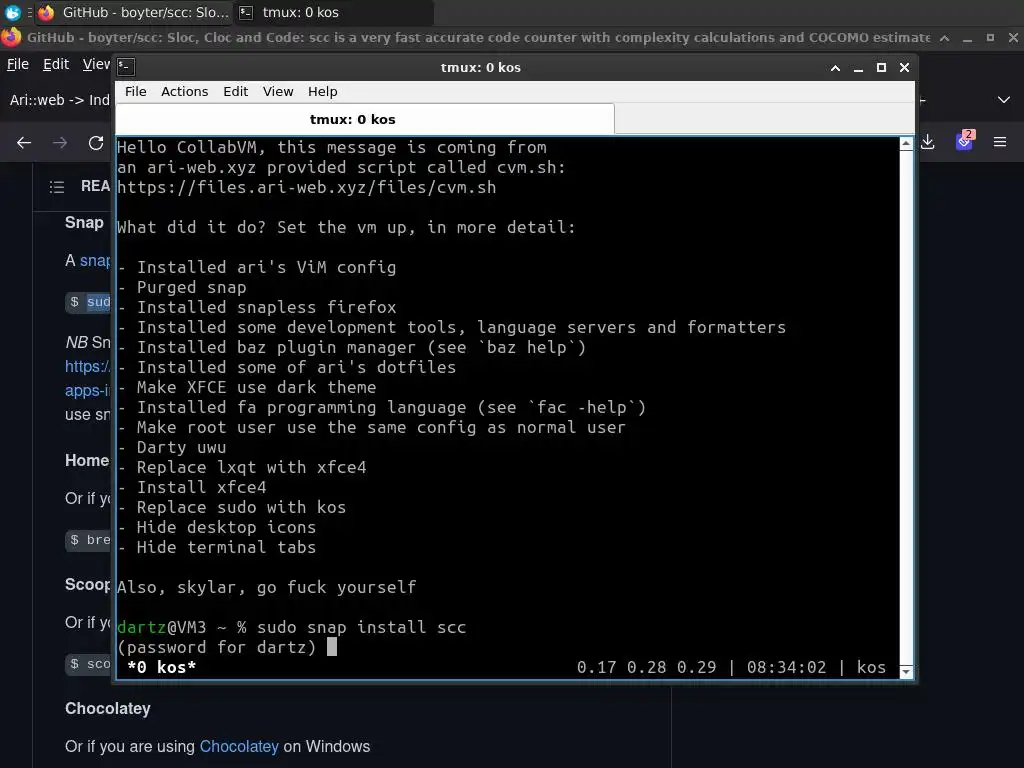Open the Firefox File menu
Viewport: 1024px width, 768px height.
click(x=18, y=64)
